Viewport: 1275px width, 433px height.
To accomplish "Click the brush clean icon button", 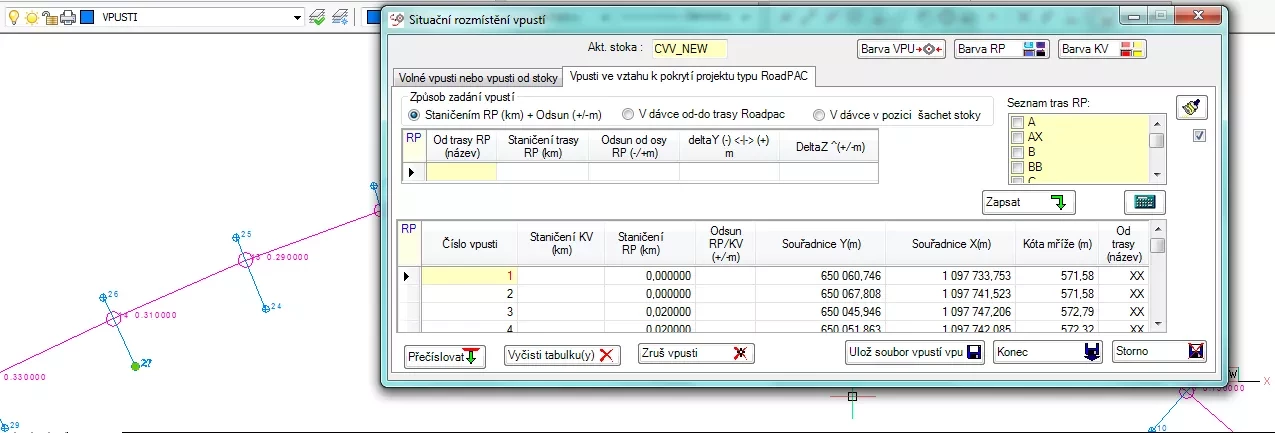I will tap(1192, 107).
